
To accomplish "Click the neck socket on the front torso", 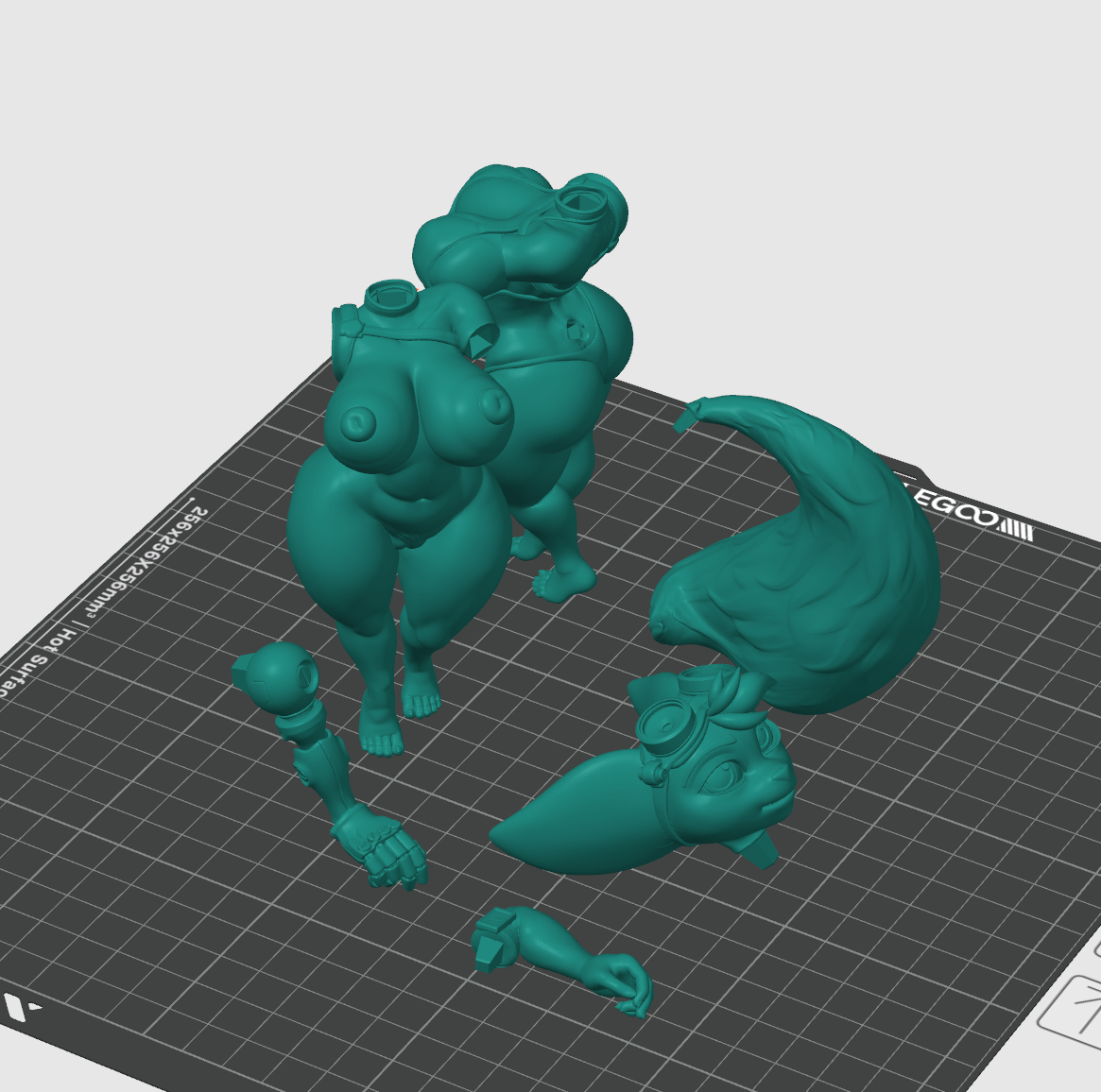I will click(389, 297).
